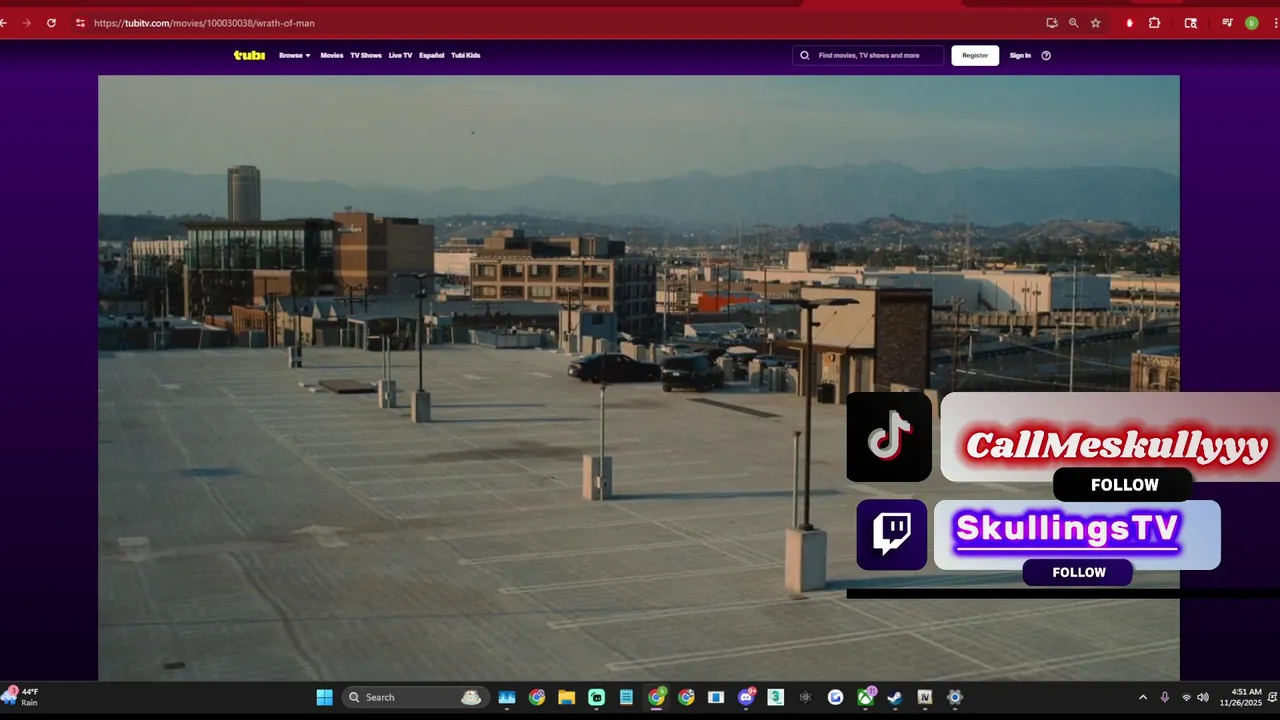Switch to active Chrome with profile badge
Viewport: 1280px width, 720px height.
(x=656, y=697)
